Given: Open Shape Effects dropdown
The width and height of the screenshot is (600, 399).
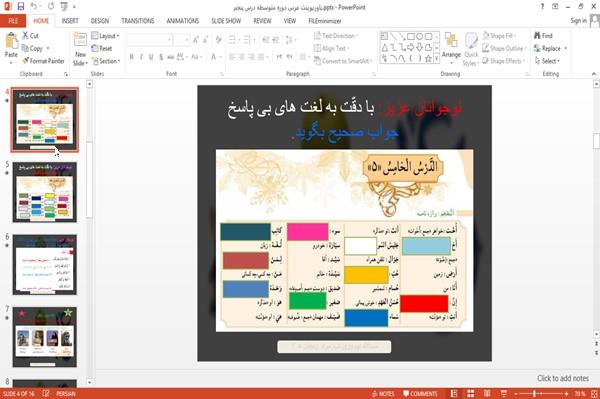Looking at the screenshot, I should pyautogui.click(x=504, y=61).
